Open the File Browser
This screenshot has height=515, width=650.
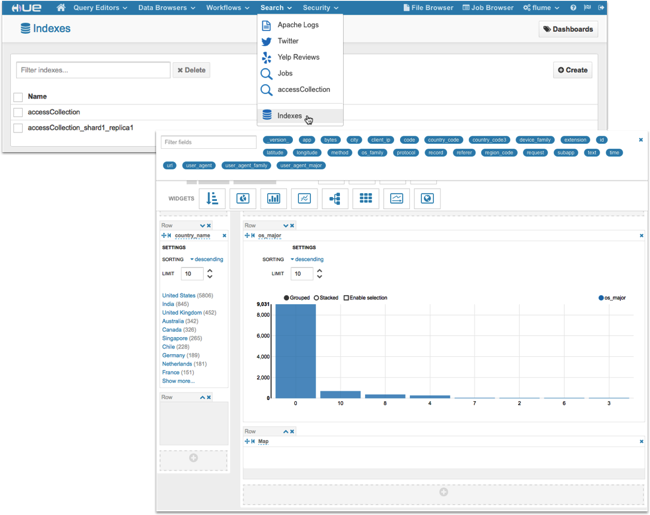click(x=428, y=7)
